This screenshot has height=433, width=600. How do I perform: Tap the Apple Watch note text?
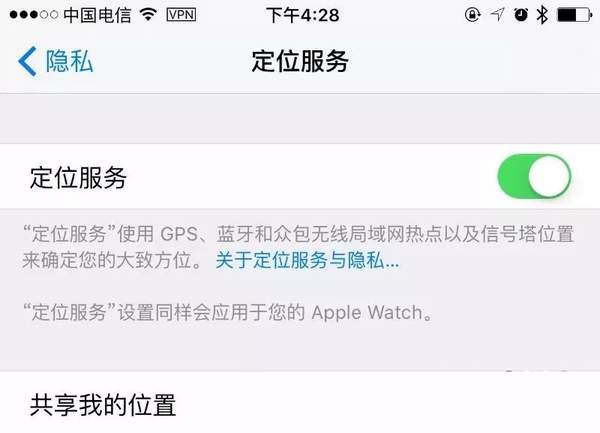tap(228, 313)
